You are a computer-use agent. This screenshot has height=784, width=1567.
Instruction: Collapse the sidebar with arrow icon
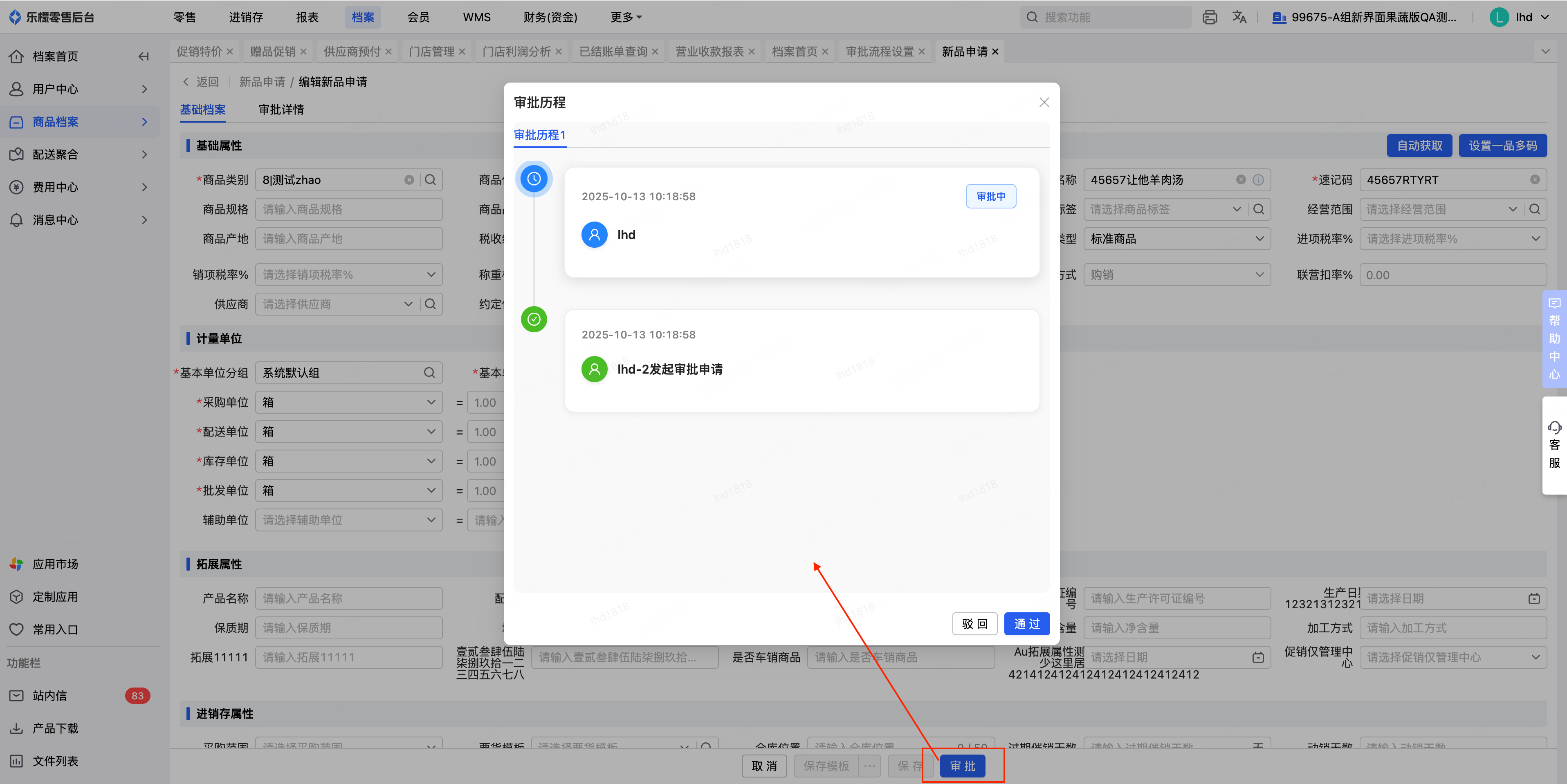click(144, 56)
